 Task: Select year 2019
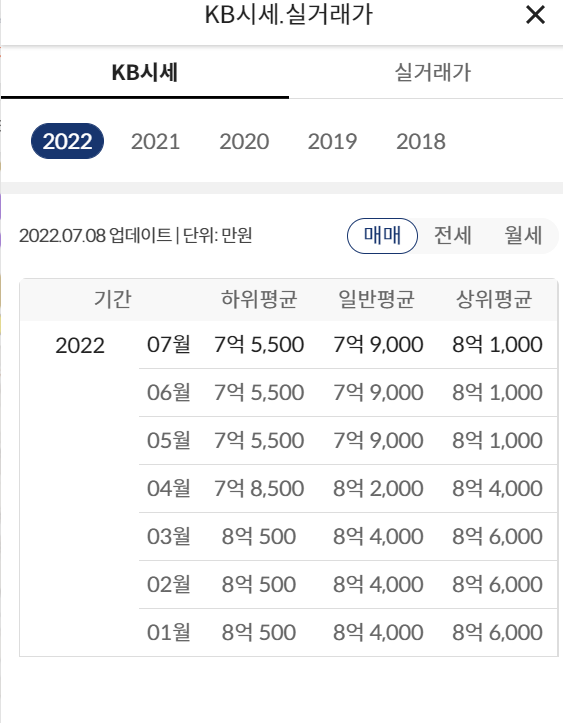point(332,141)
